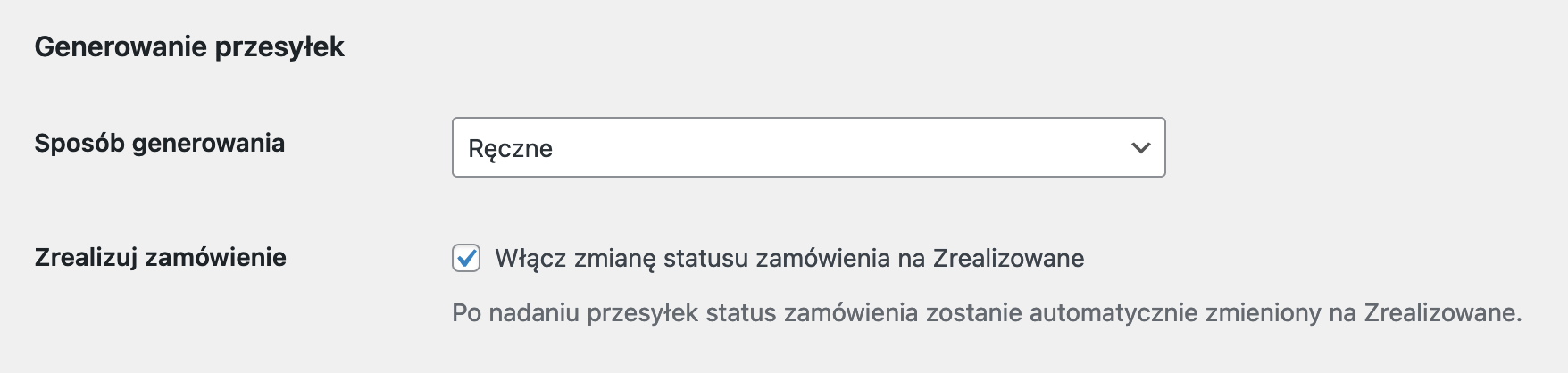
Task: Toggle the Zrealizuj zamówienie checkbox
Action: pos(466,259)
